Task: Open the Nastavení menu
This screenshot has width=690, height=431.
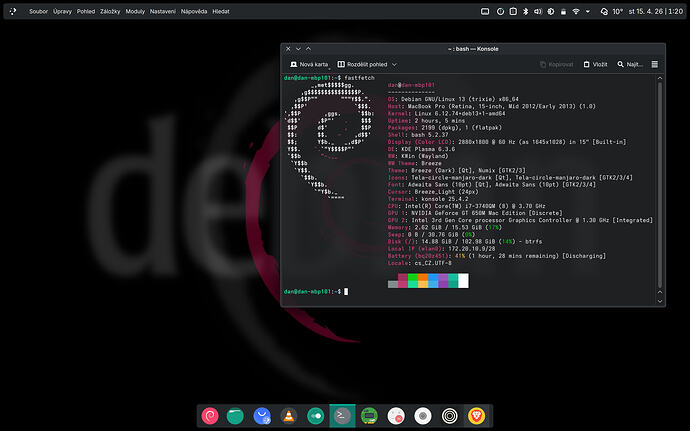Action: coord(162,11)
